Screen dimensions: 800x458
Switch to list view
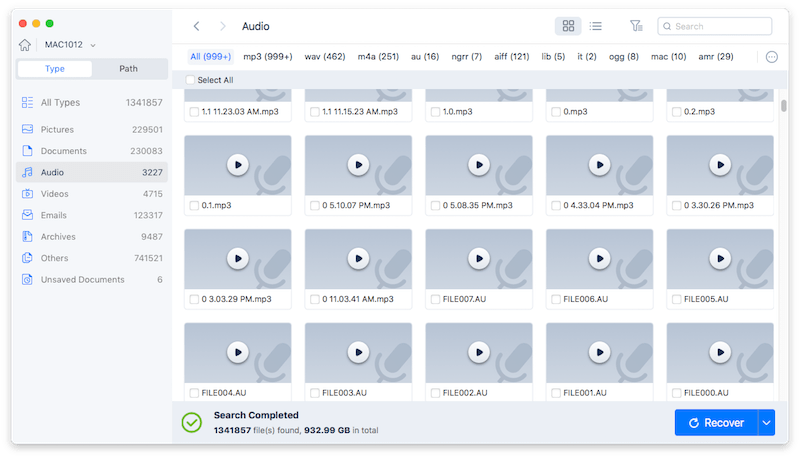point(595,26)
